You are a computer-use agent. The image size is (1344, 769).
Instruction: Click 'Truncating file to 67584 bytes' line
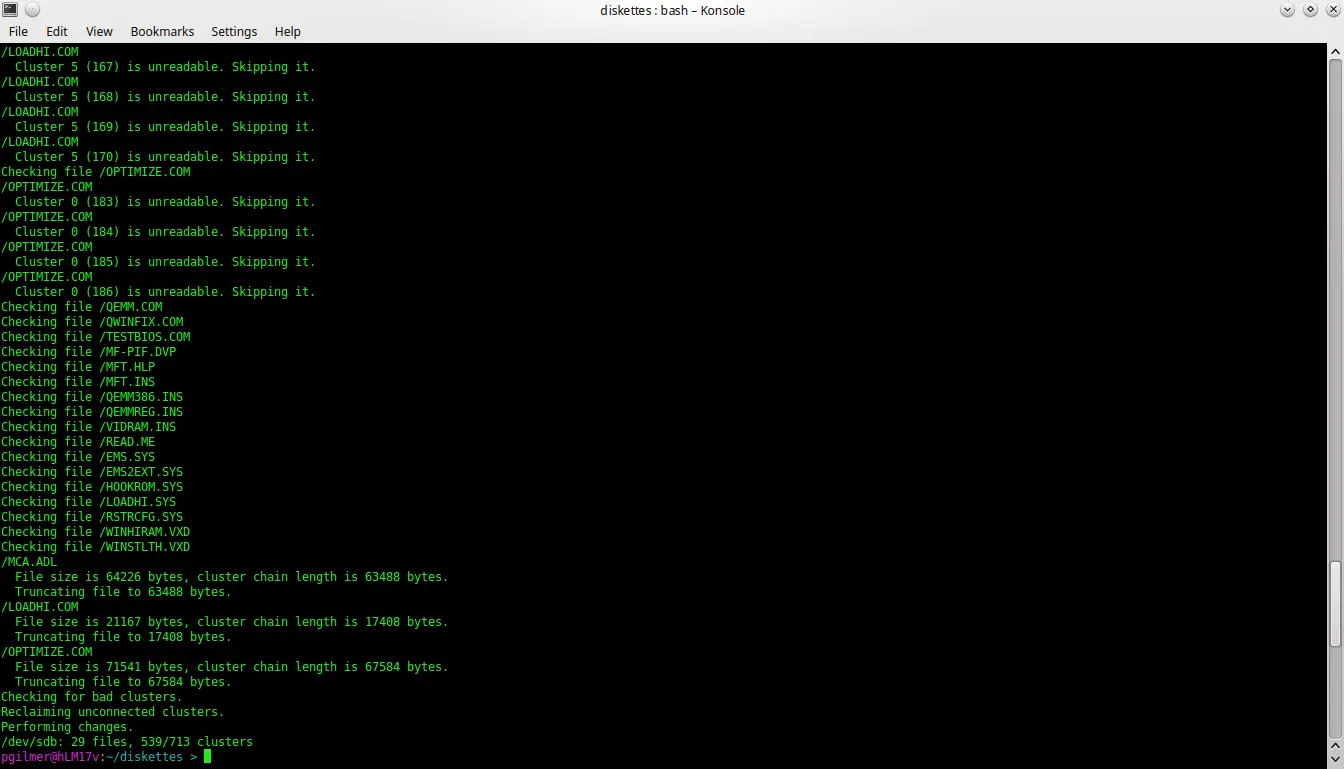coord(123,682)
